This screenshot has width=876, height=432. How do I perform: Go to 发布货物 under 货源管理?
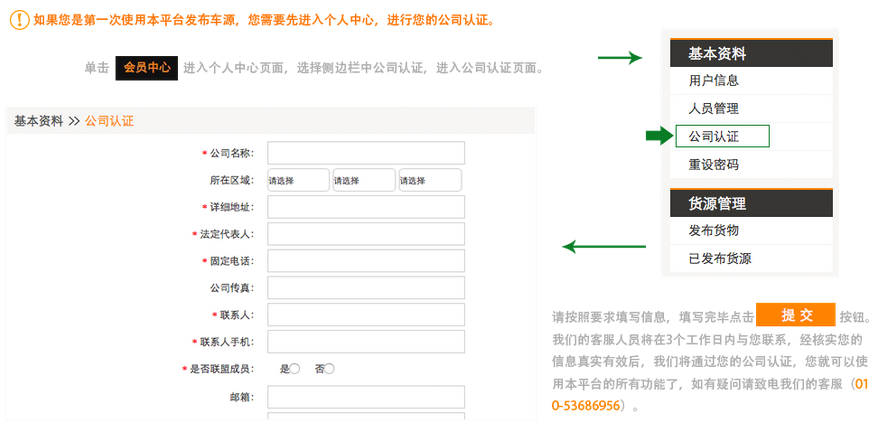pyautogui.click(x=714, y=231)
